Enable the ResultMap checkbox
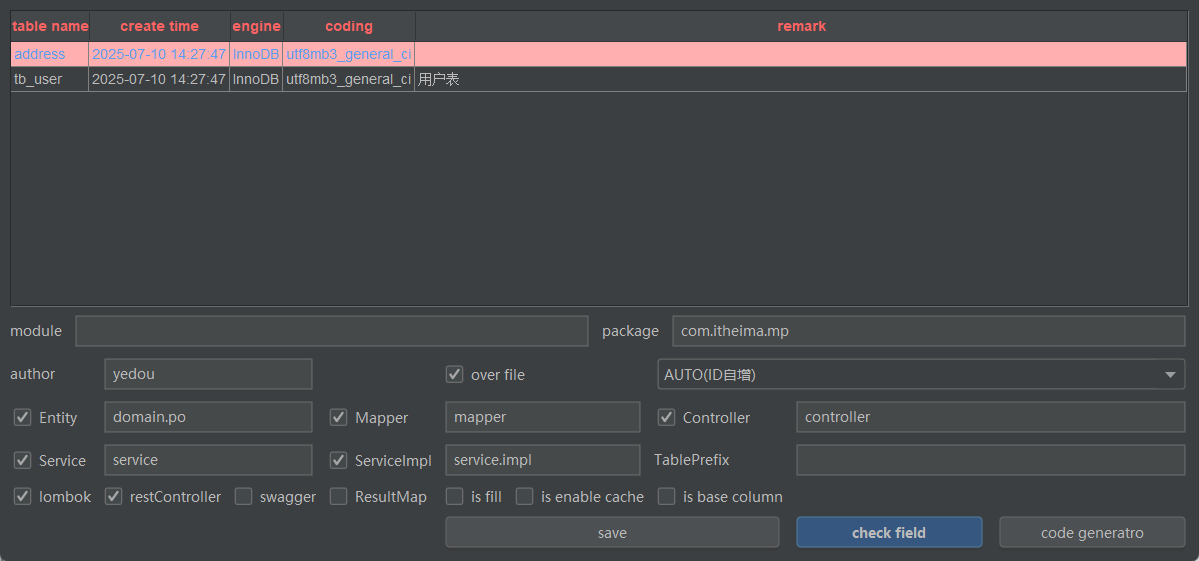Screen dimensions: 1199x561 tap(339, 497)
